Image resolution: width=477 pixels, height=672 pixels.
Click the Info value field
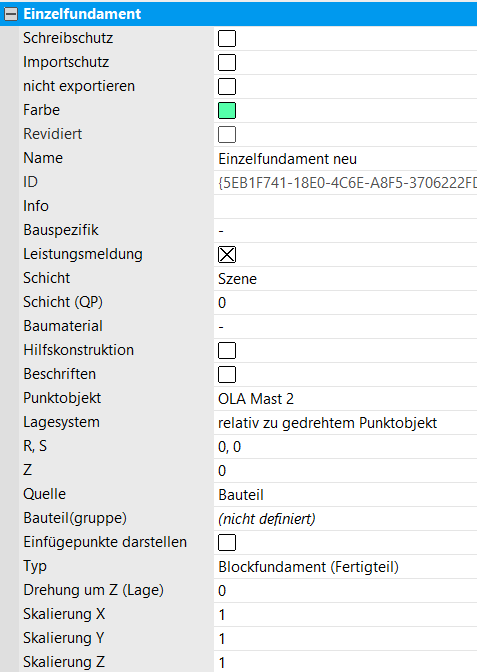[345, 207]
